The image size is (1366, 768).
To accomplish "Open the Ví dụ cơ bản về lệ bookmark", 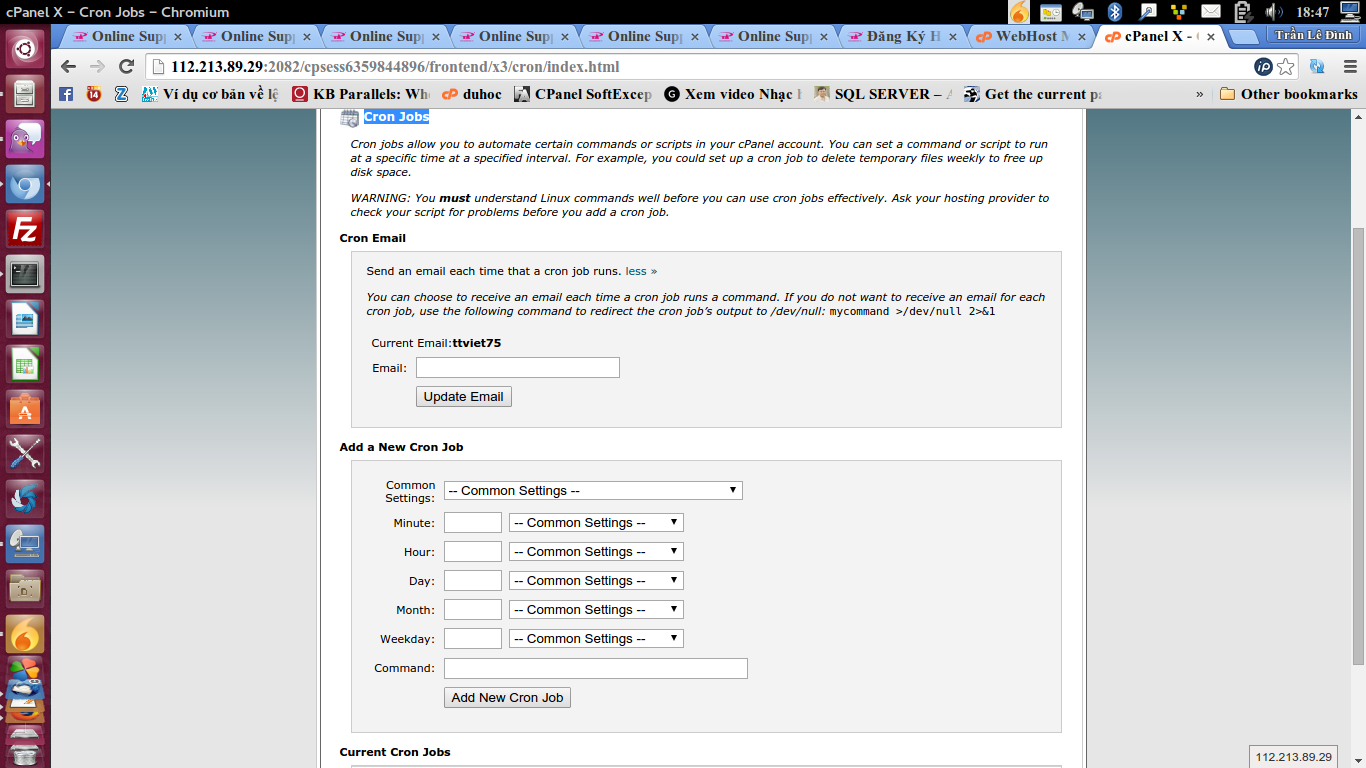I will click(210, 94).
